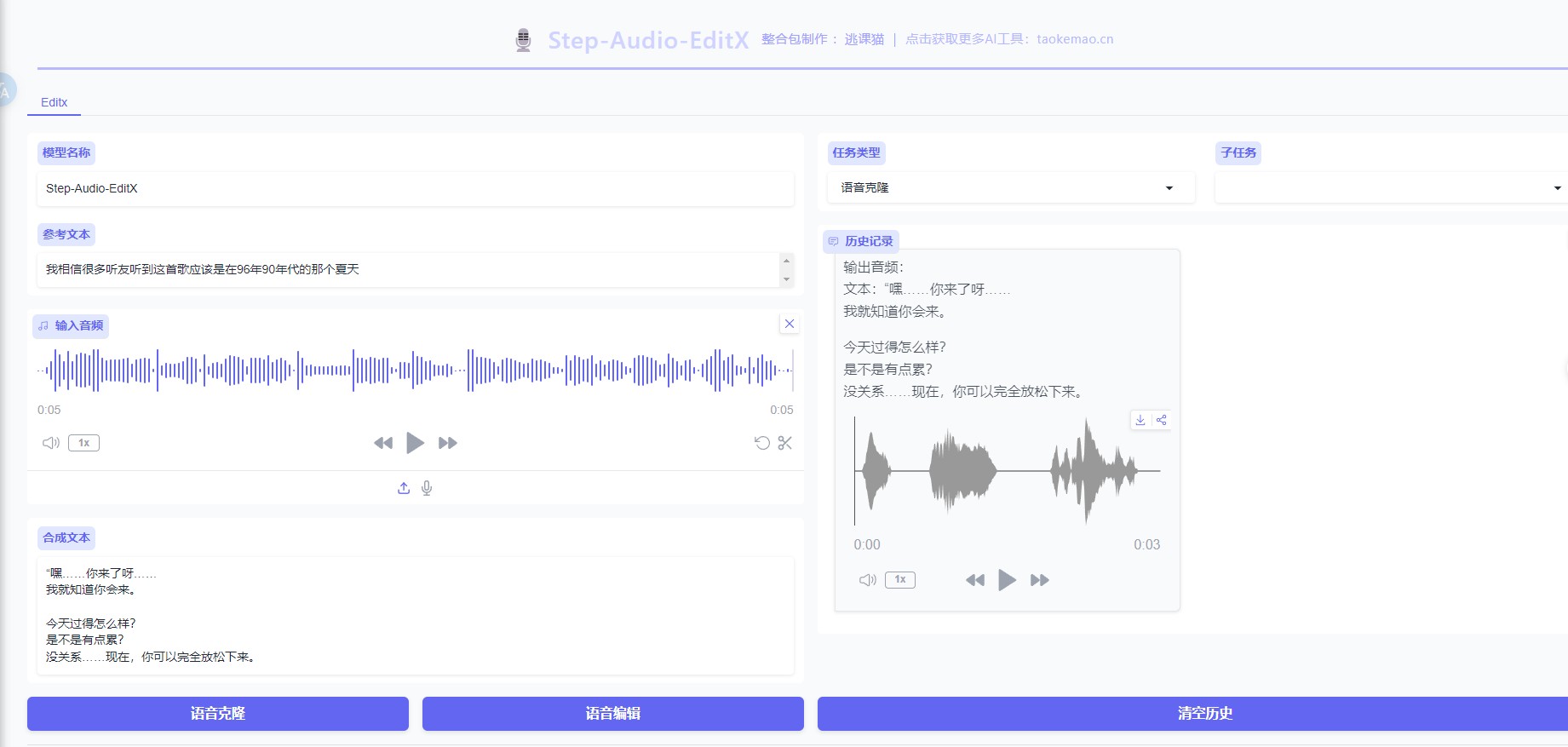
Task: Change input audio 1x playback speed
Action: (x=83, y=443)
